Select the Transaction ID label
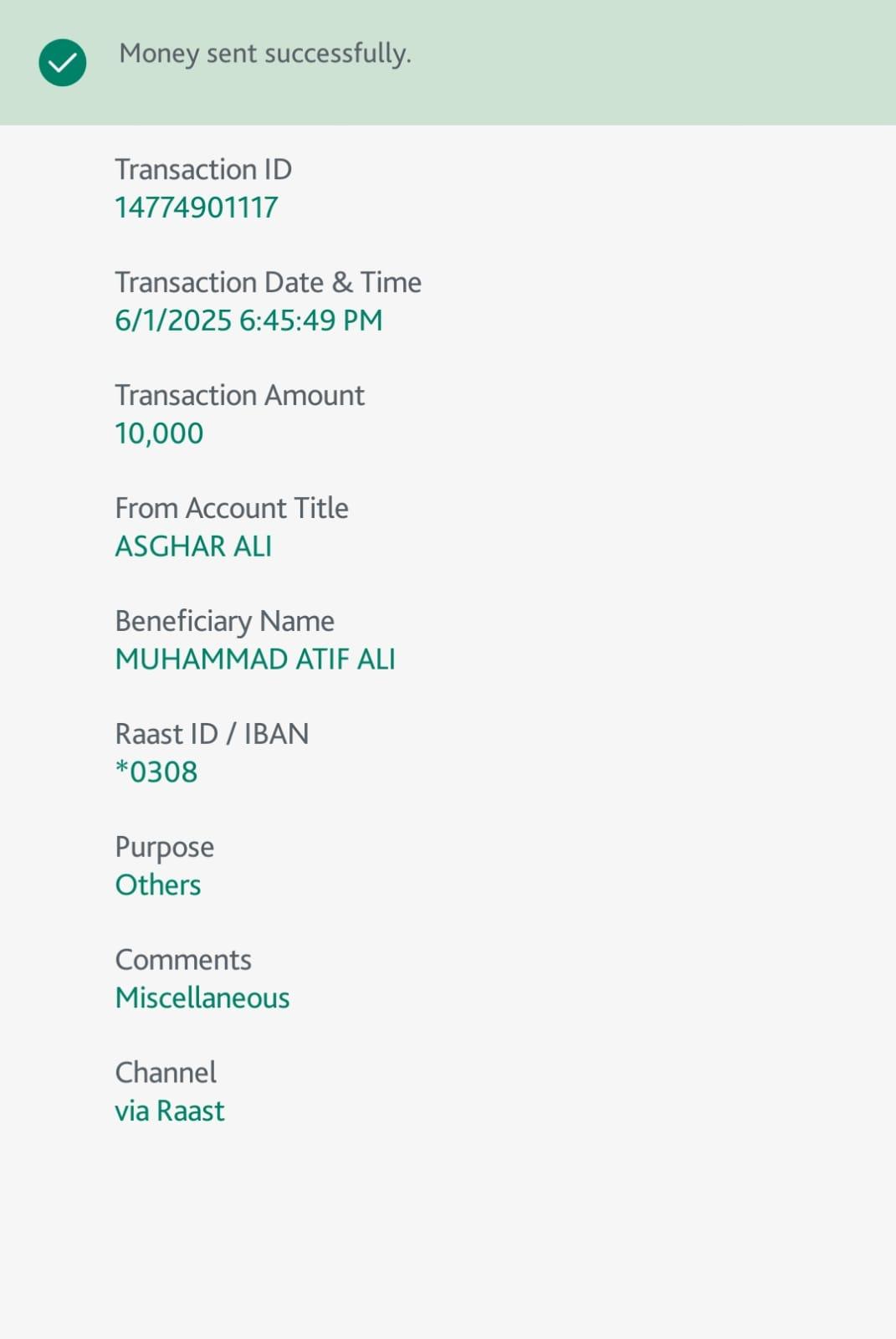The height and width of the screenshot is (1339, 896). [x=203, y=169]
